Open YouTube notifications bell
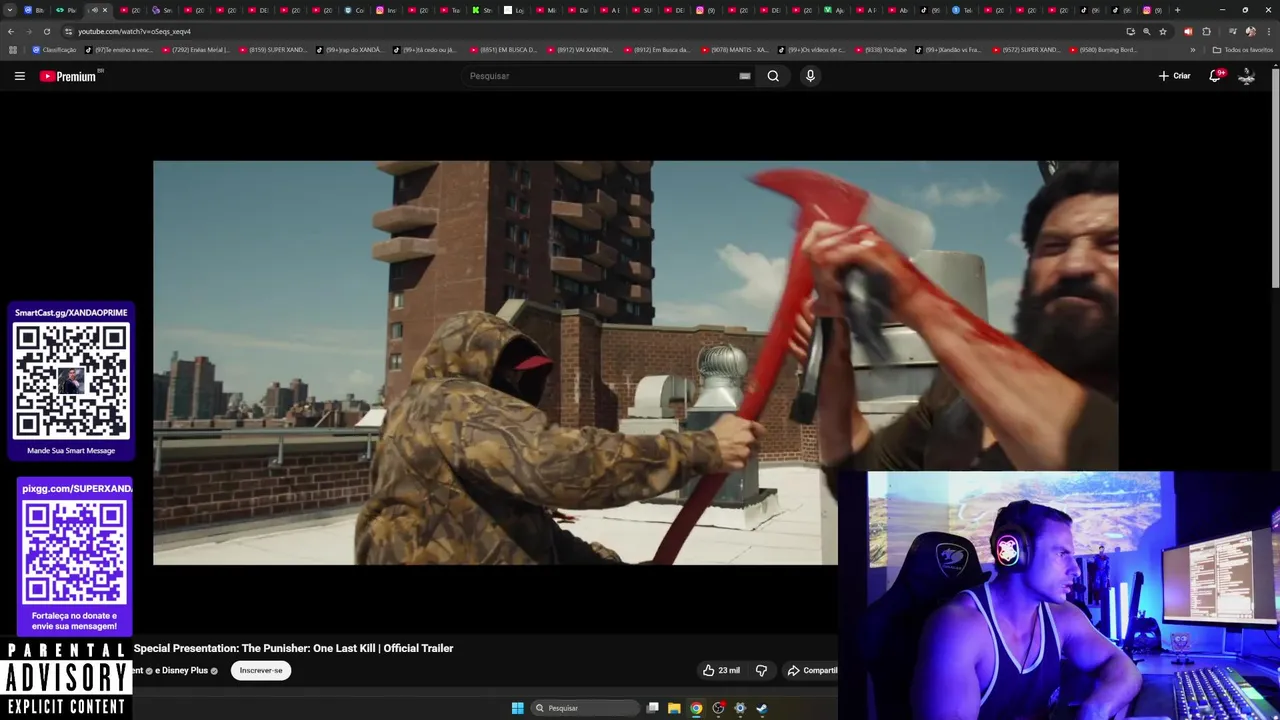1280x720 pixels. 1216,76
